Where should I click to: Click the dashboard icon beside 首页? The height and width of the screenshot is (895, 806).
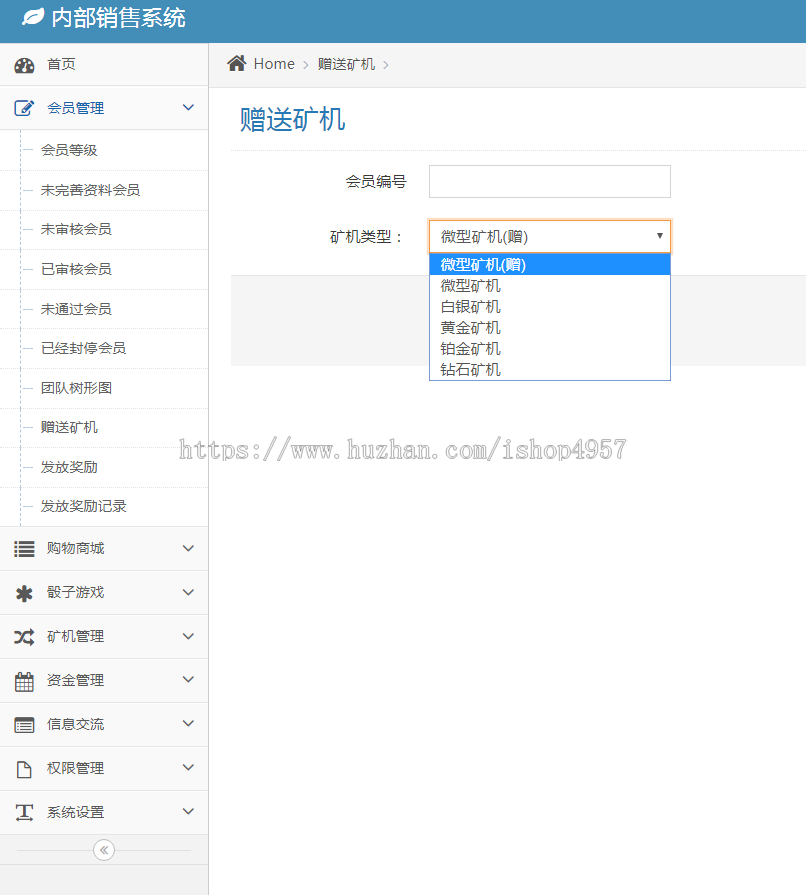pos(24,65)
